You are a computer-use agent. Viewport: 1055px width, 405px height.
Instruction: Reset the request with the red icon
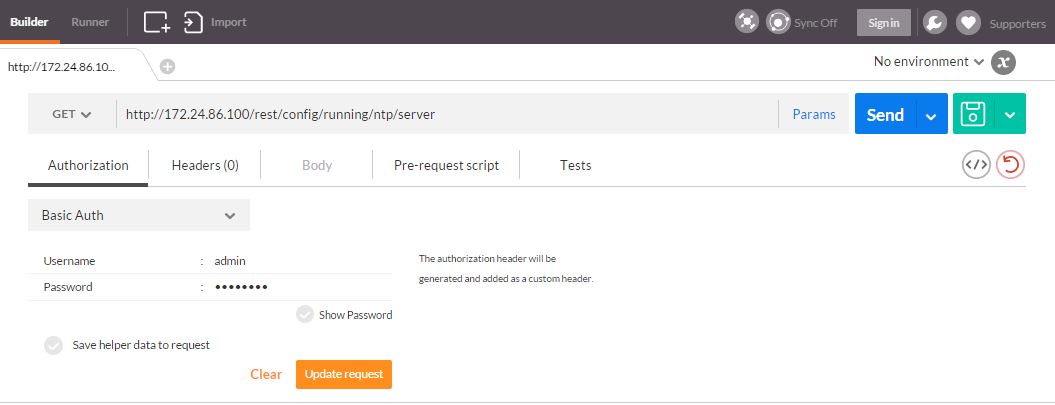click(1011, 165)
